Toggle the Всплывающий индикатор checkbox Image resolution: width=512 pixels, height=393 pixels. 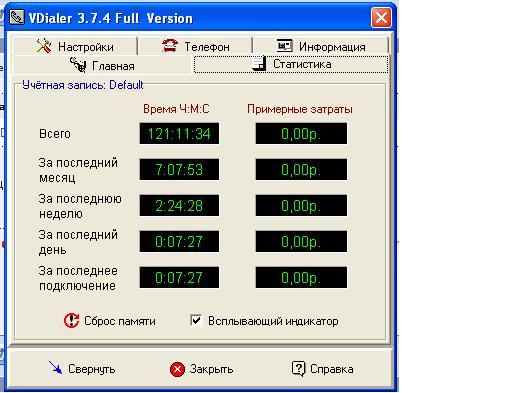(x=196, y=320)
